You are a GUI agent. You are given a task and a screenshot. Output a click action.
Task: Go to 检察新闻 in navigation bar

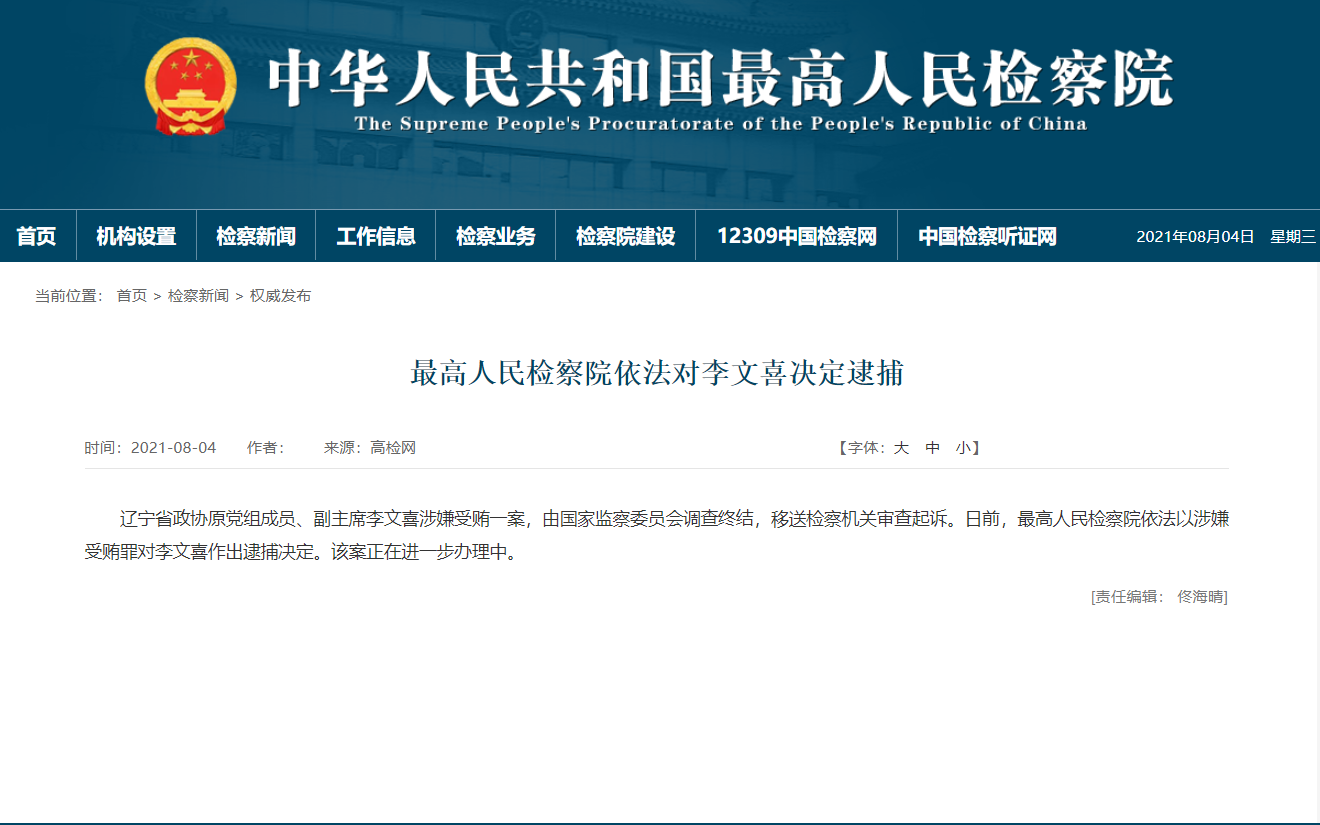coord(256,237)
